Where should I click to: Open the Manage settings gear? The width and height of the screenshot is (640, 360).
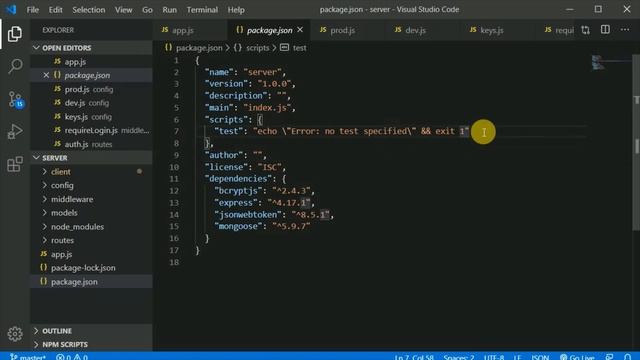pos(15,333)
